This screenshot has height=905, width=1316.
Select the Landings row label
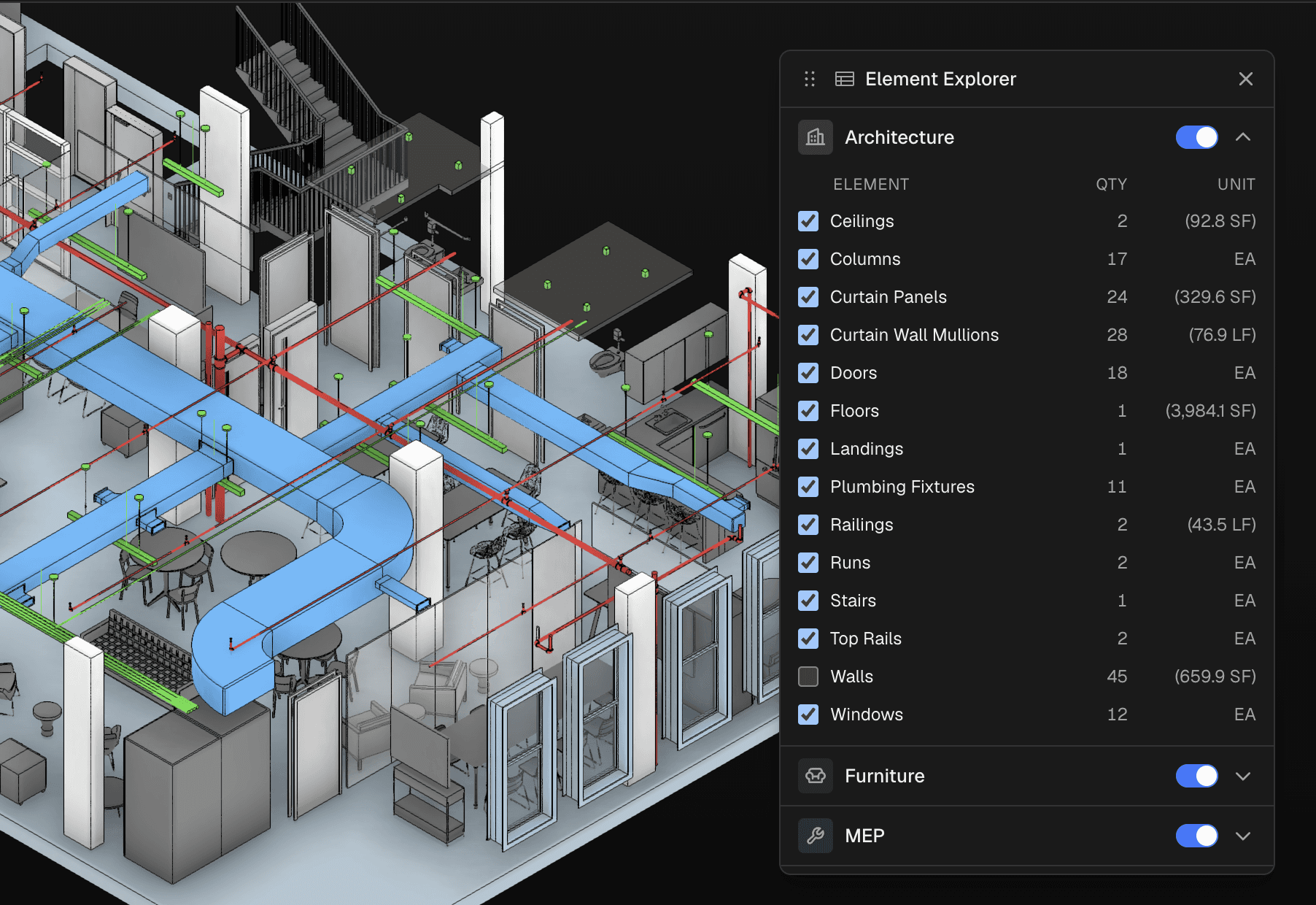coord(867,449)
